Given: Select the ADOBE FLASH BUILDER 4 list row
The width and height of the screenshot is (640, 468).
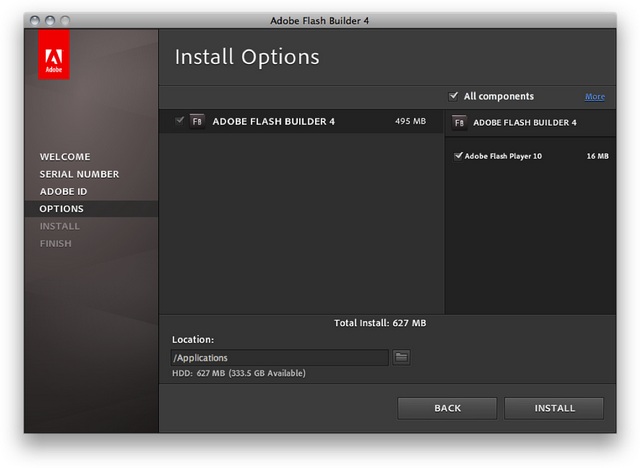Looking at the screenshot, I should click(301, 121).
